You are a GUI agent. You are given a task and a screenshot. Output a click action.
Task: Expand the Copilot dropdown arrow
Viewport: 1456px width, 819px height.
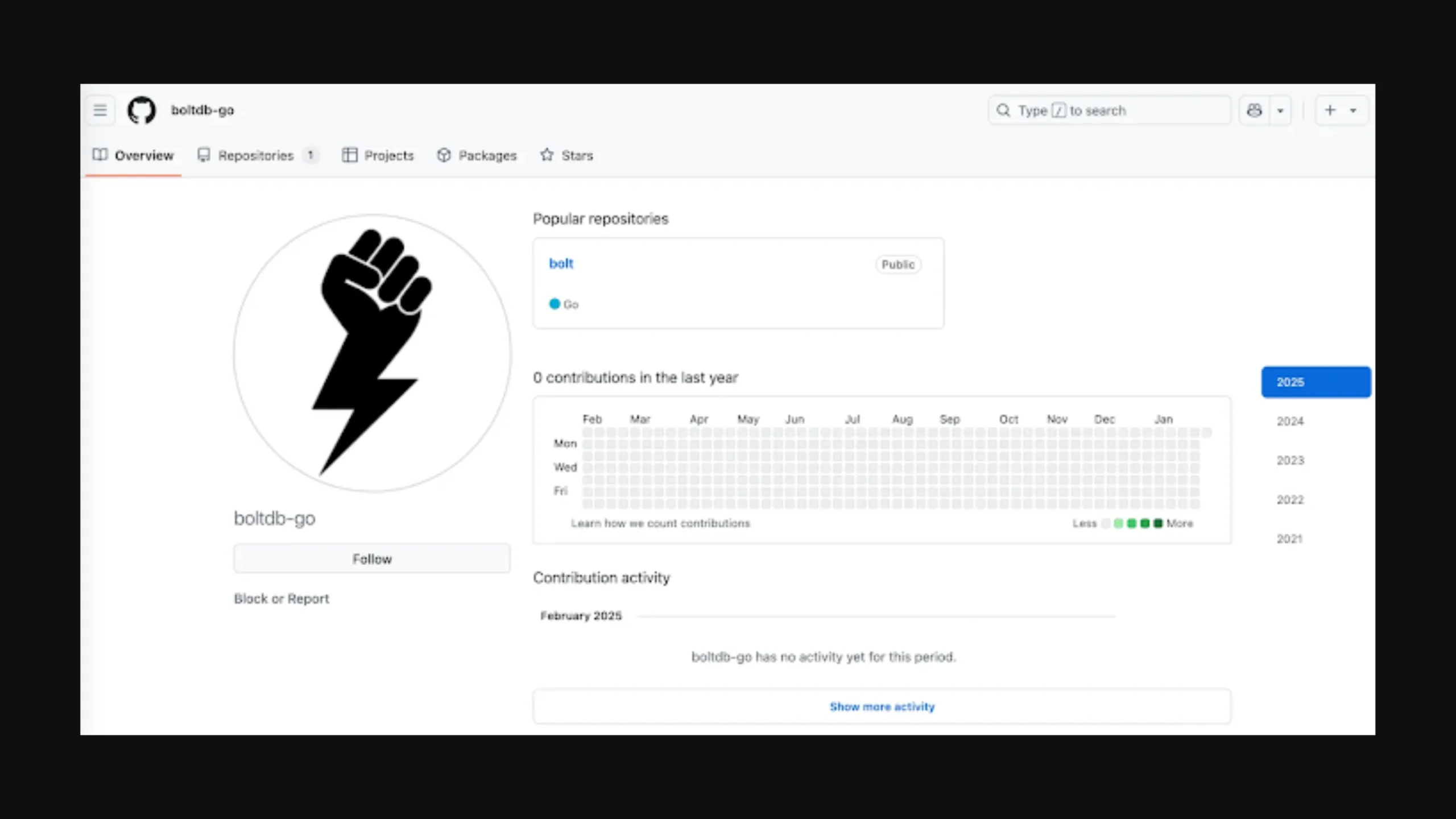tap(1280, 110)
